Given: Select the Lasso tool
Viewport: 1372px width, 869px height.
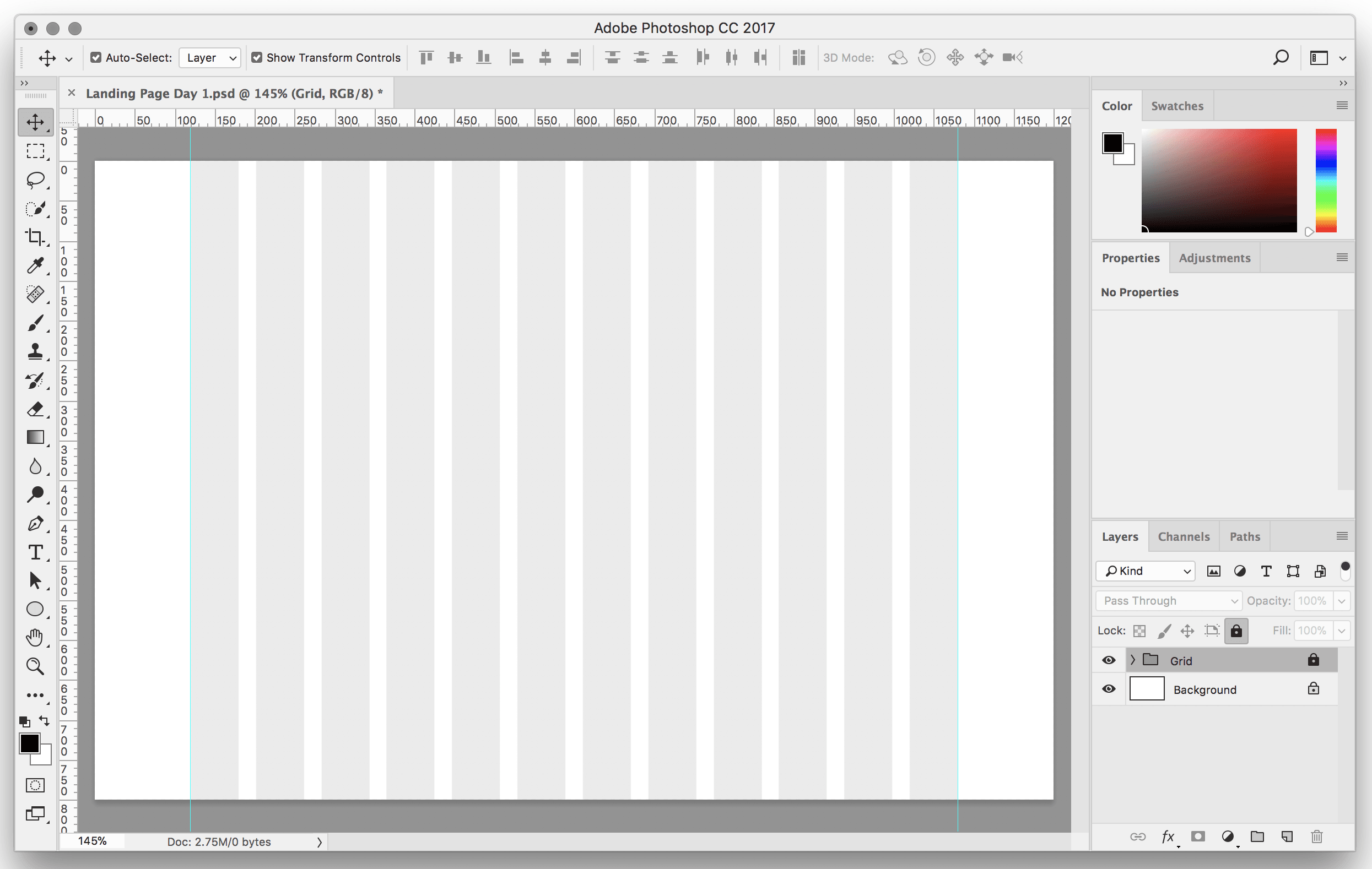Looking at the screenshot, I should (x=35, y=180).
